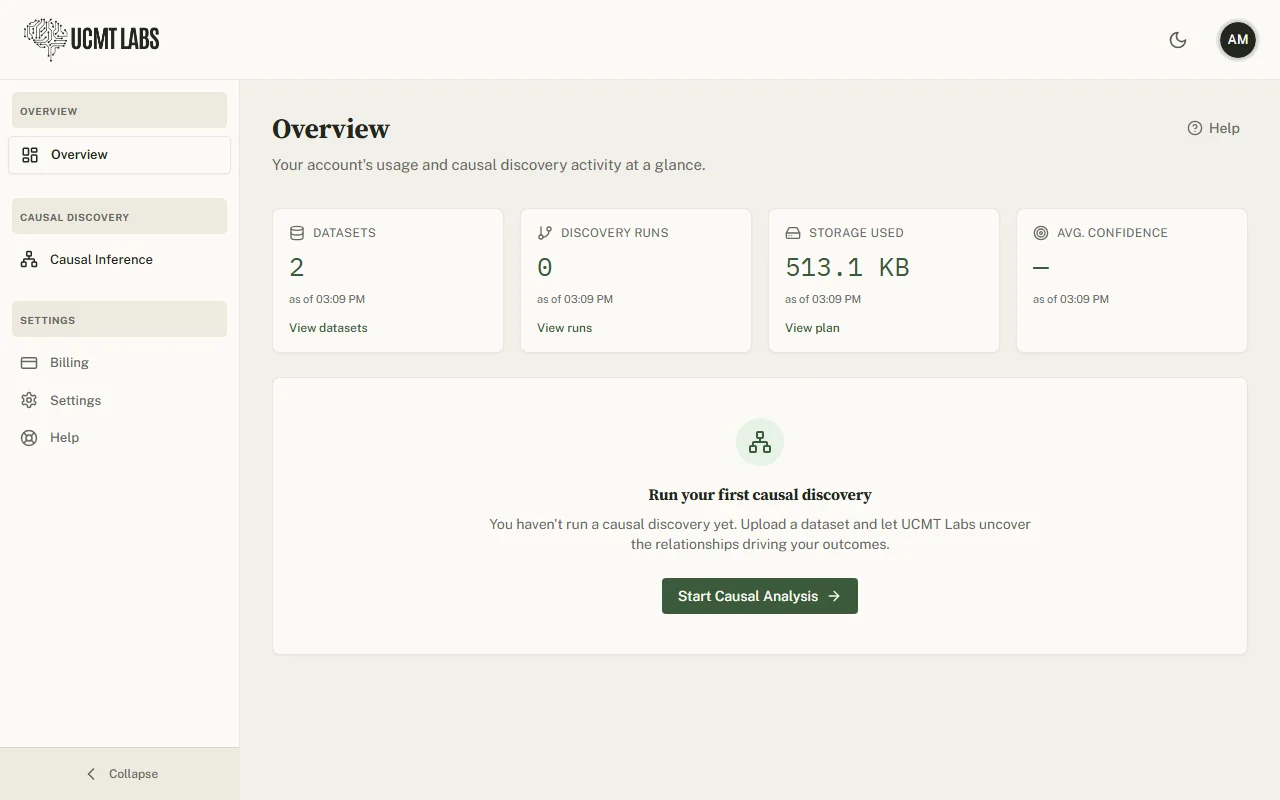Click the Billing card icon

(29, 363)
